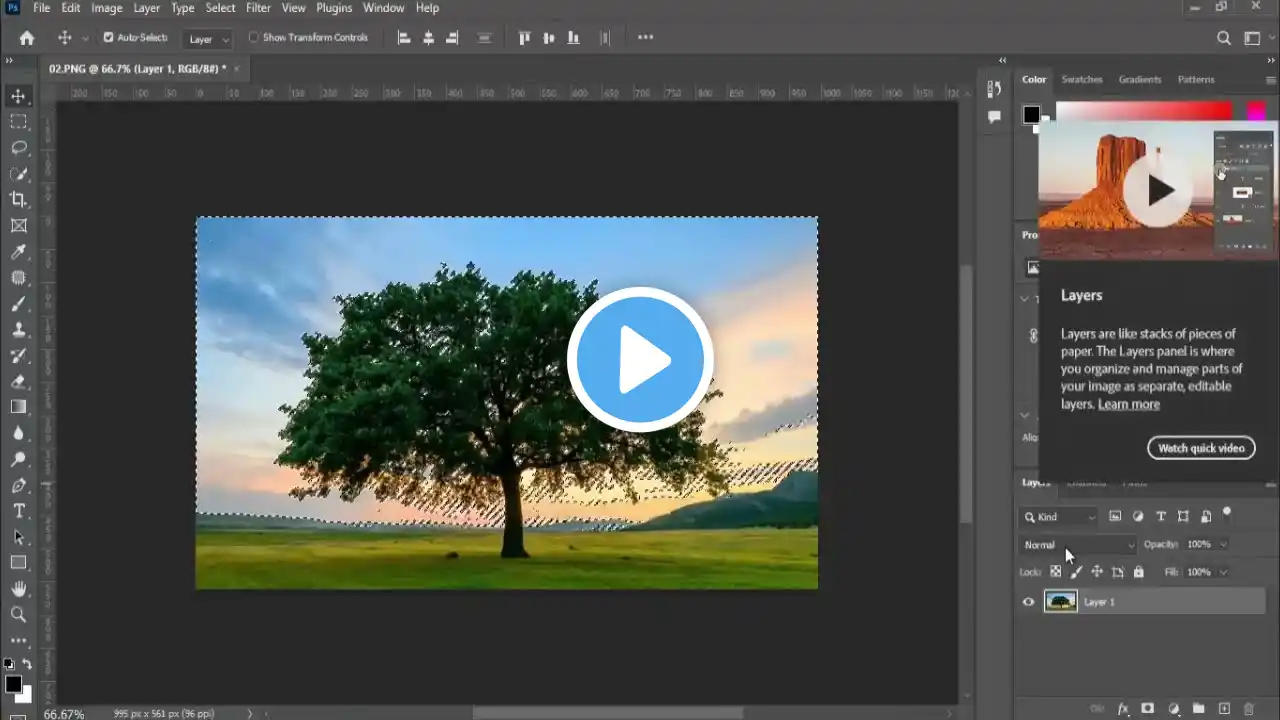Click Align horizontal centers icon
1280x720 pixels.
pos(428,38)
